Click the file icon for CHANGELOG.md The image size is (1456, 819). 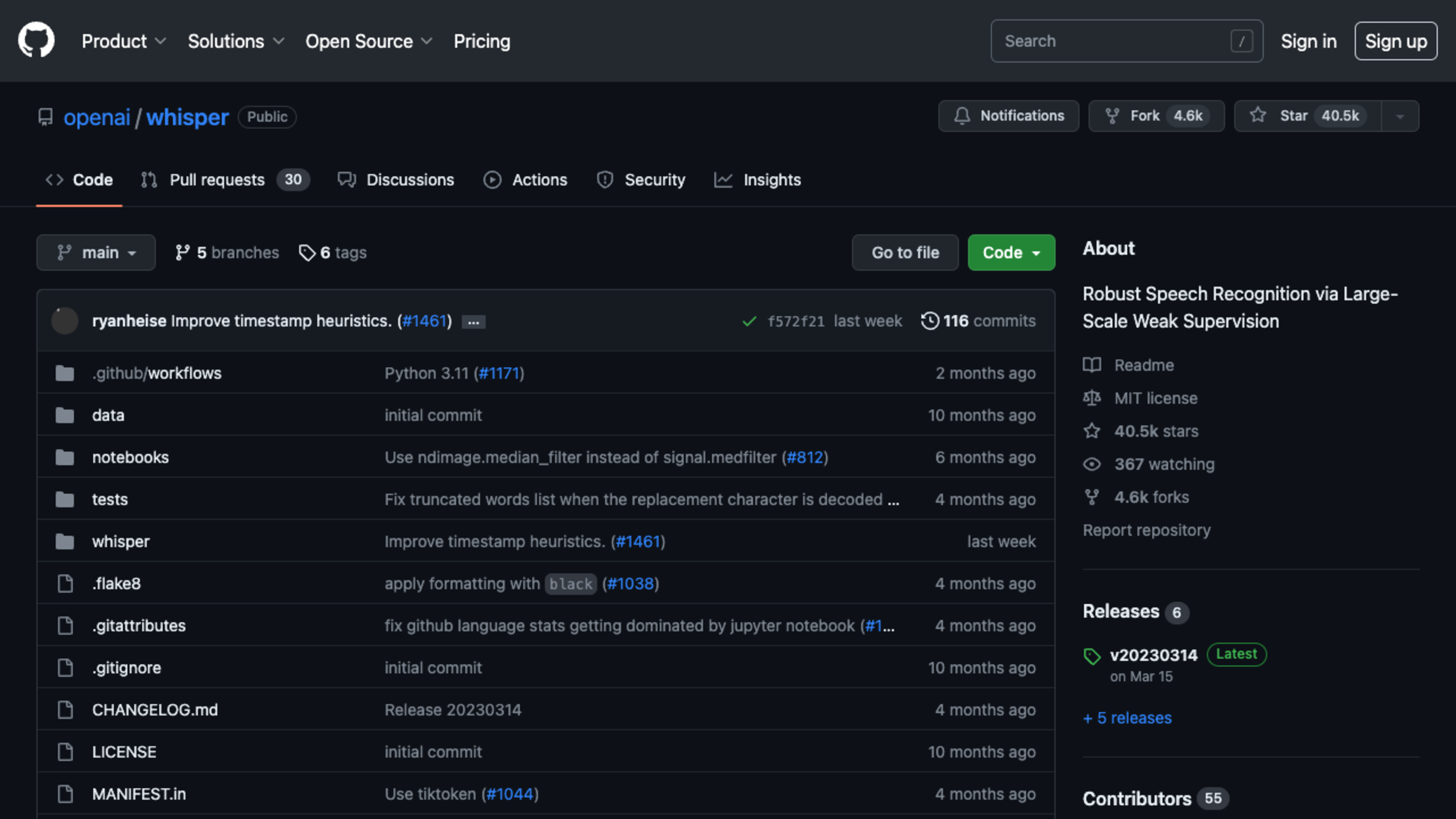66,710
